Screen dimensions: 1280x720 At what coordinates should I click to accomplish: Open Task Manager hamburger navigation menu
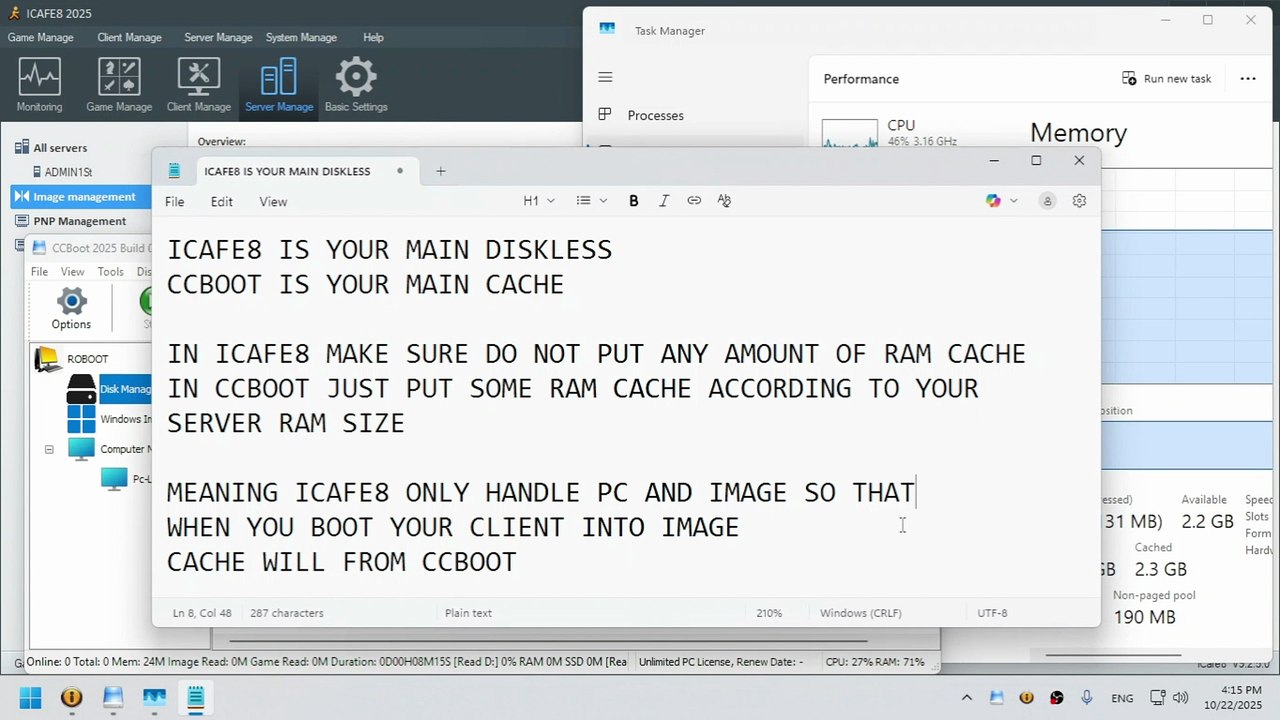[x=605, y=77]
